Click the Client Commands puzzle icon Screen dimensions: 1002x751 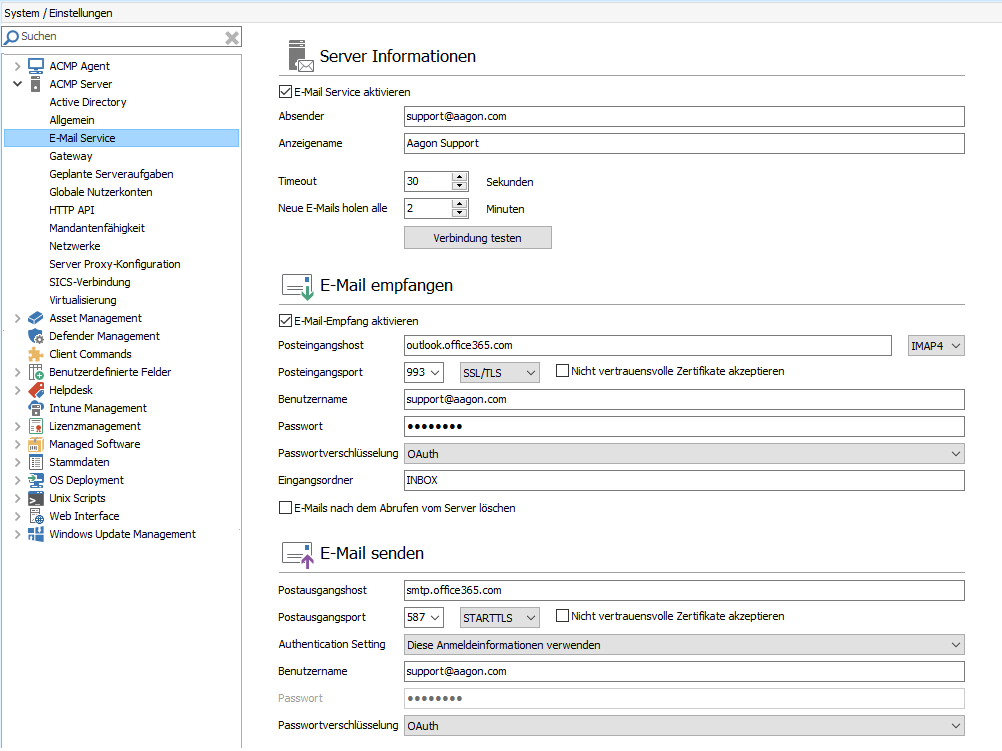tap(36, 354)
